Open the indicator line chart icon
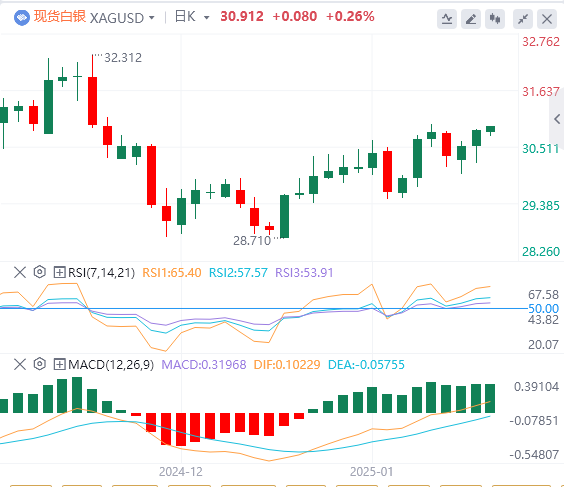564x487 pixels. point(447,19)
